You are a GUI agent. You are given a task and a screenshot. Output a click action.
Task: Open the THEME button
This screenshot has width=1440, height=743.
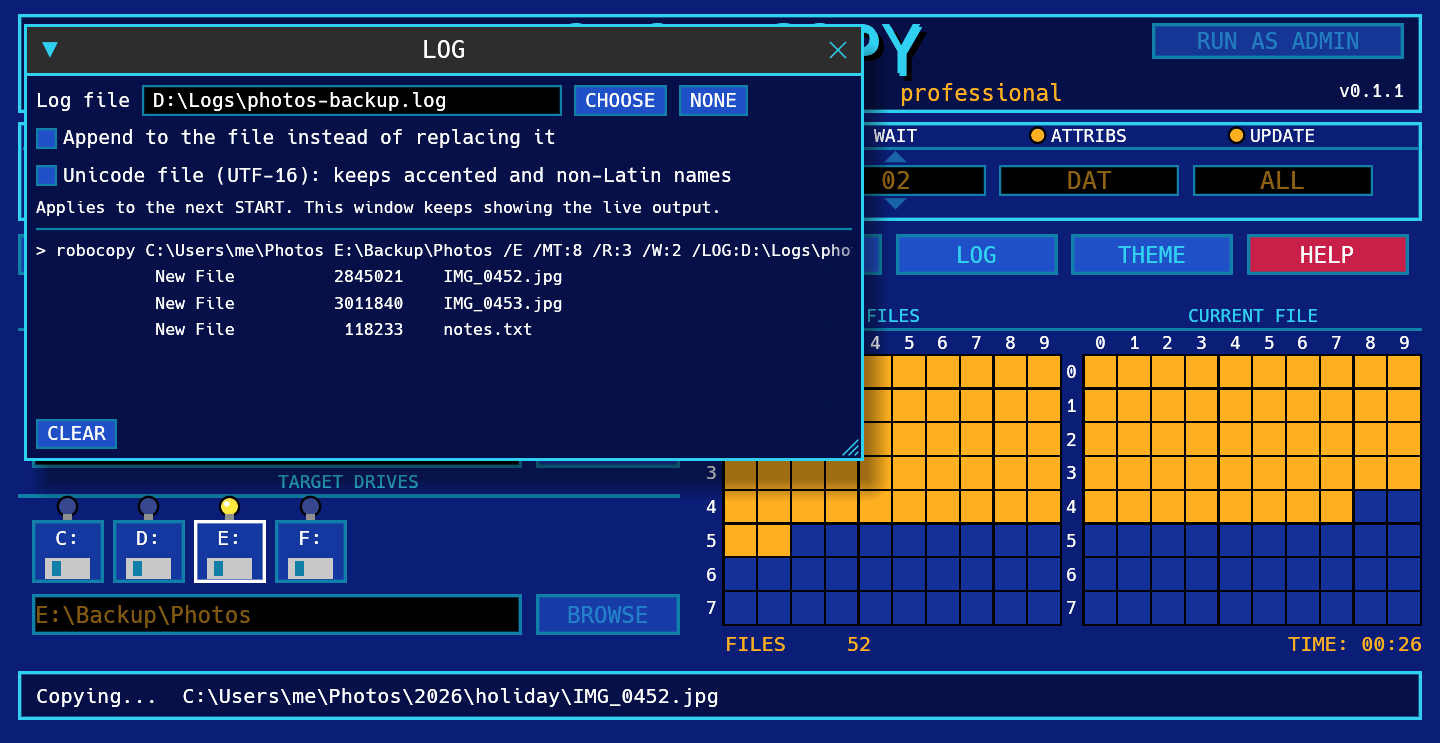[x=1152, y=255]
